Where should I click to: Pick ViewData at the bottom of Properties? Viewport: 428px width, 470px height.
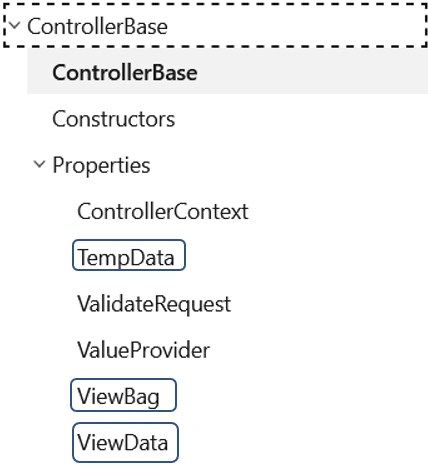click(125, 442)
